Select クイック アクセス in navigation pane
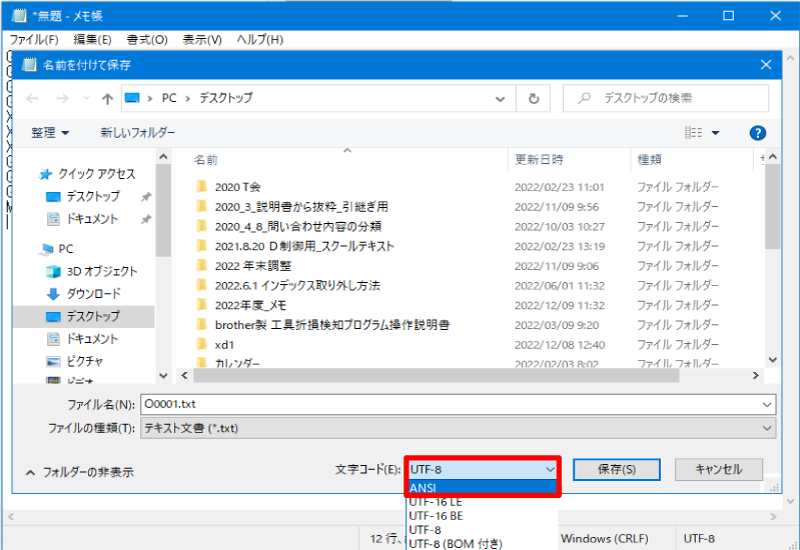Image resolution: width=800 pixels, height=550 pixels. [x=87, y=174]
